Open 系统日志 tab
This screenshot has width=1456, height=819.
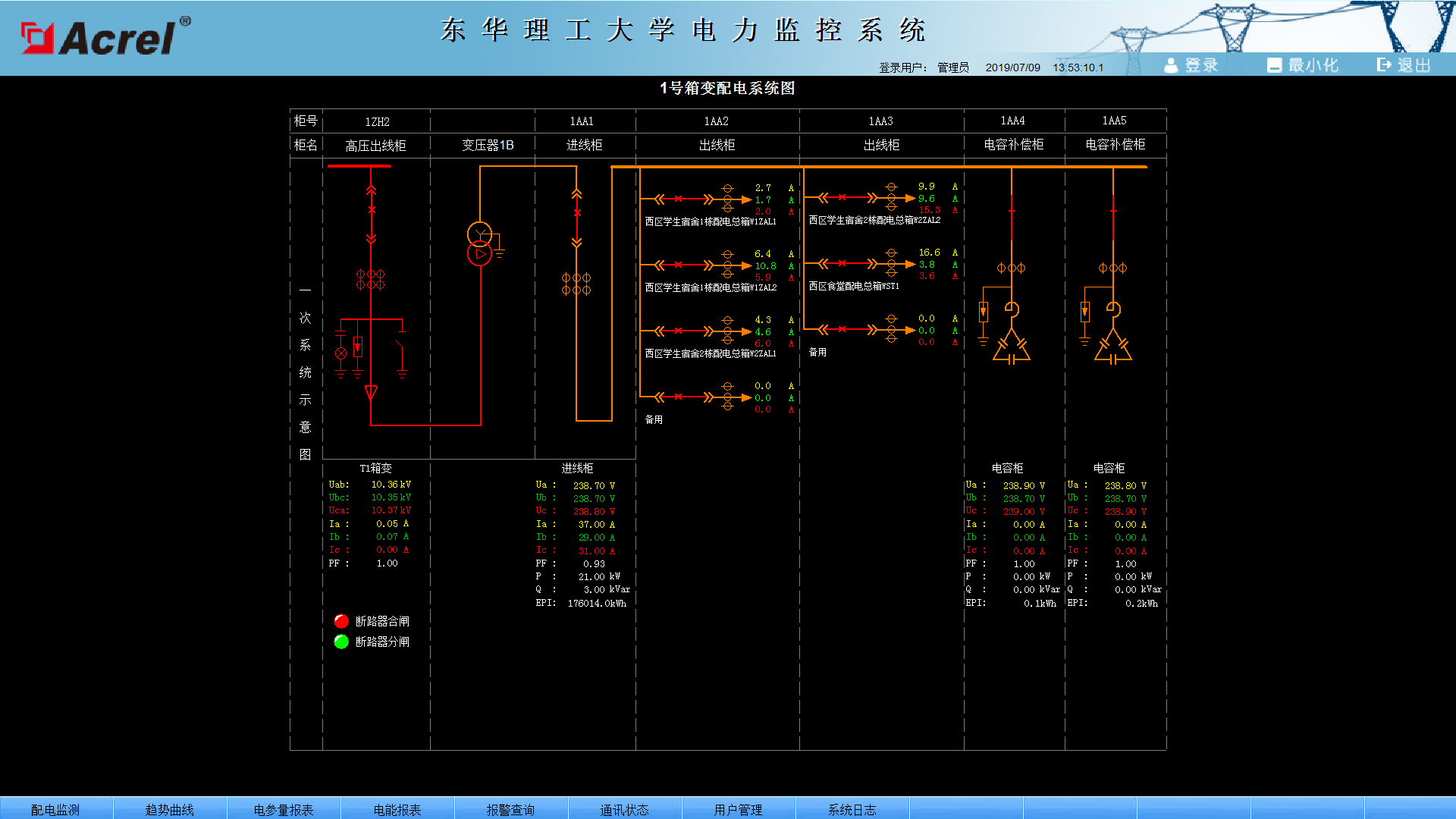click(852, 809)
